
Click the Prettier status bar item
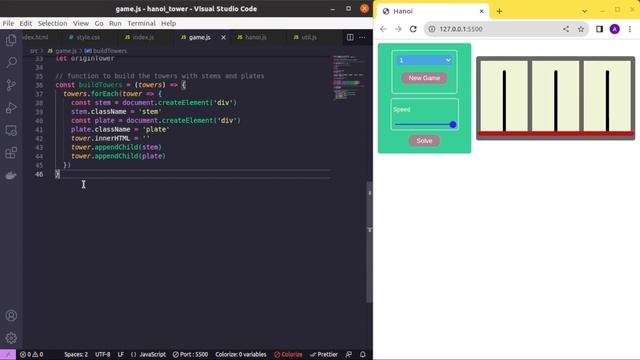(x=324, y=354)
